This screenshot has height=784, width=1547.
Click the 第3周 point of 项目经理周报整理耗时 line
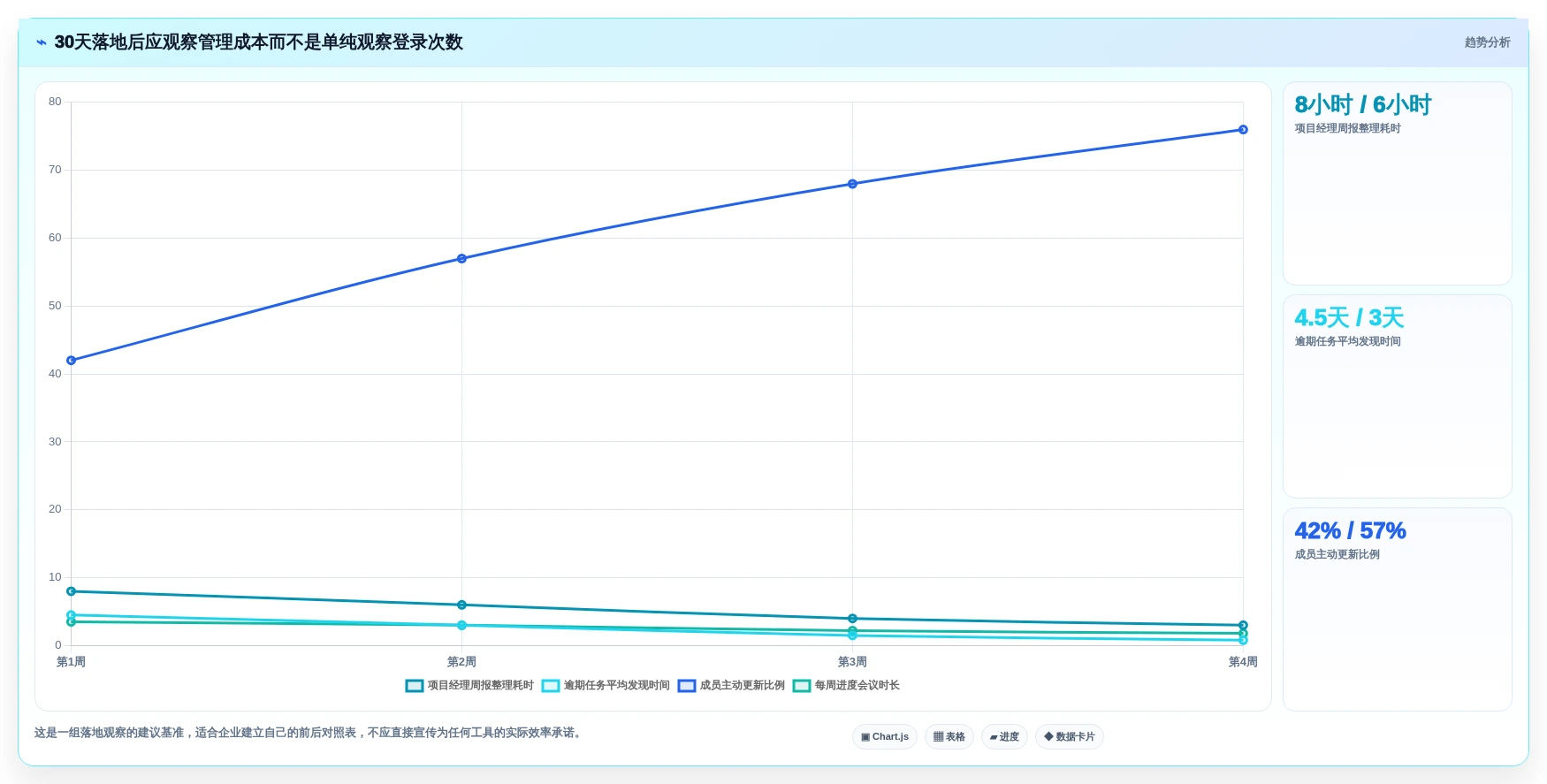point(852,619)
